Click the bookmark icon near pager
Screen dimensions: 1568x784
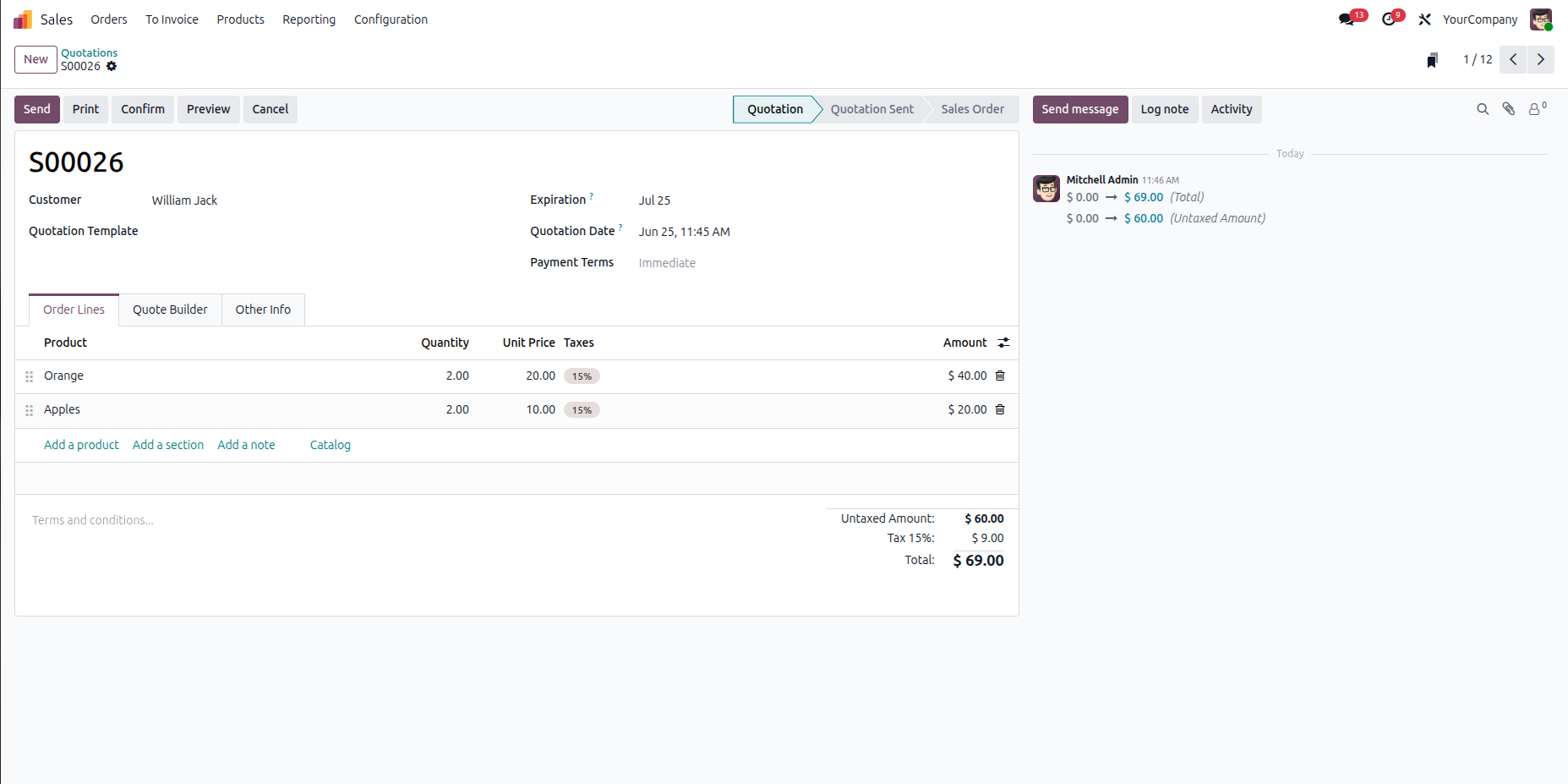(x=1432, y=60)
